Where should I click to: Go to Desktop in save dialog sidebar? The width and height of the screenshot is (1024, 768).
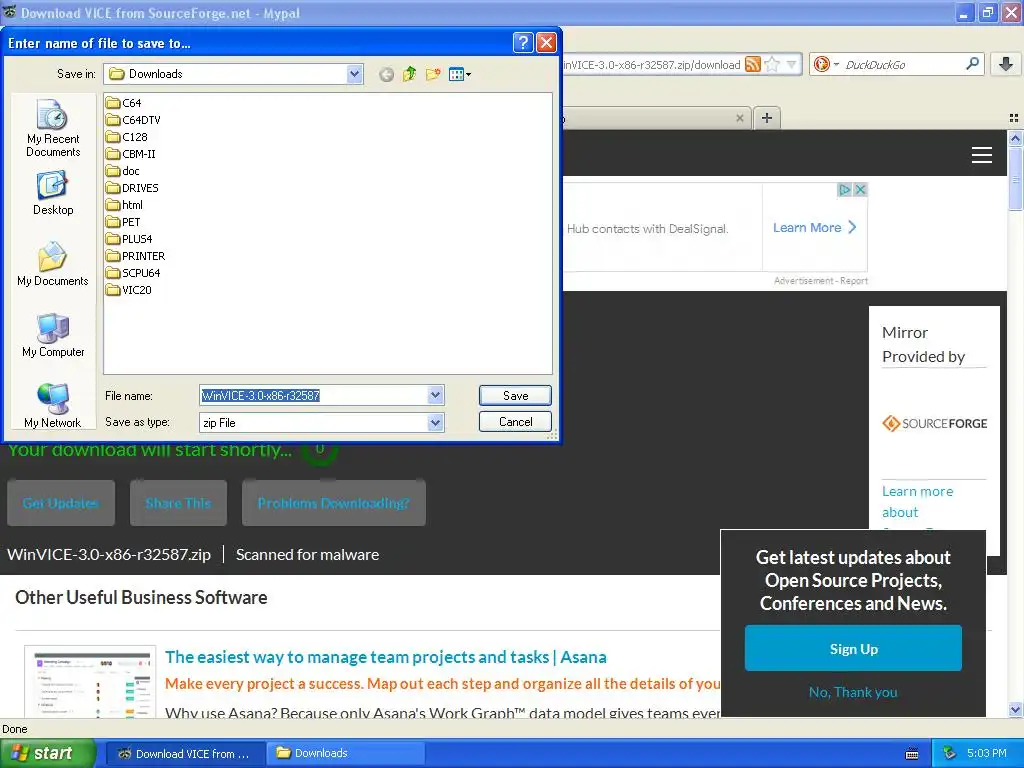[53, 193]
